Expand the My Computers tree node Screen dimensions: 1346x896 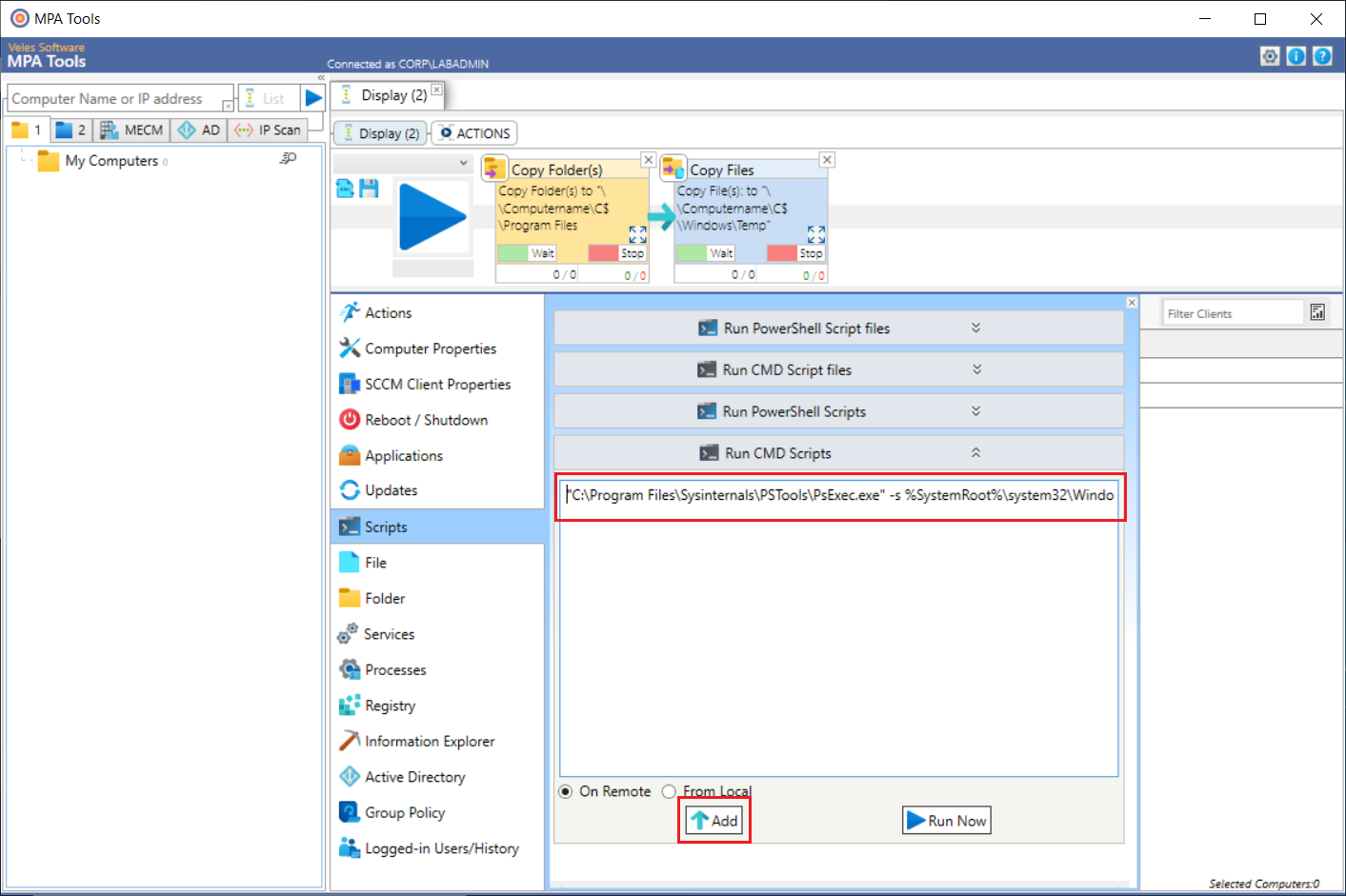point(24,160)
